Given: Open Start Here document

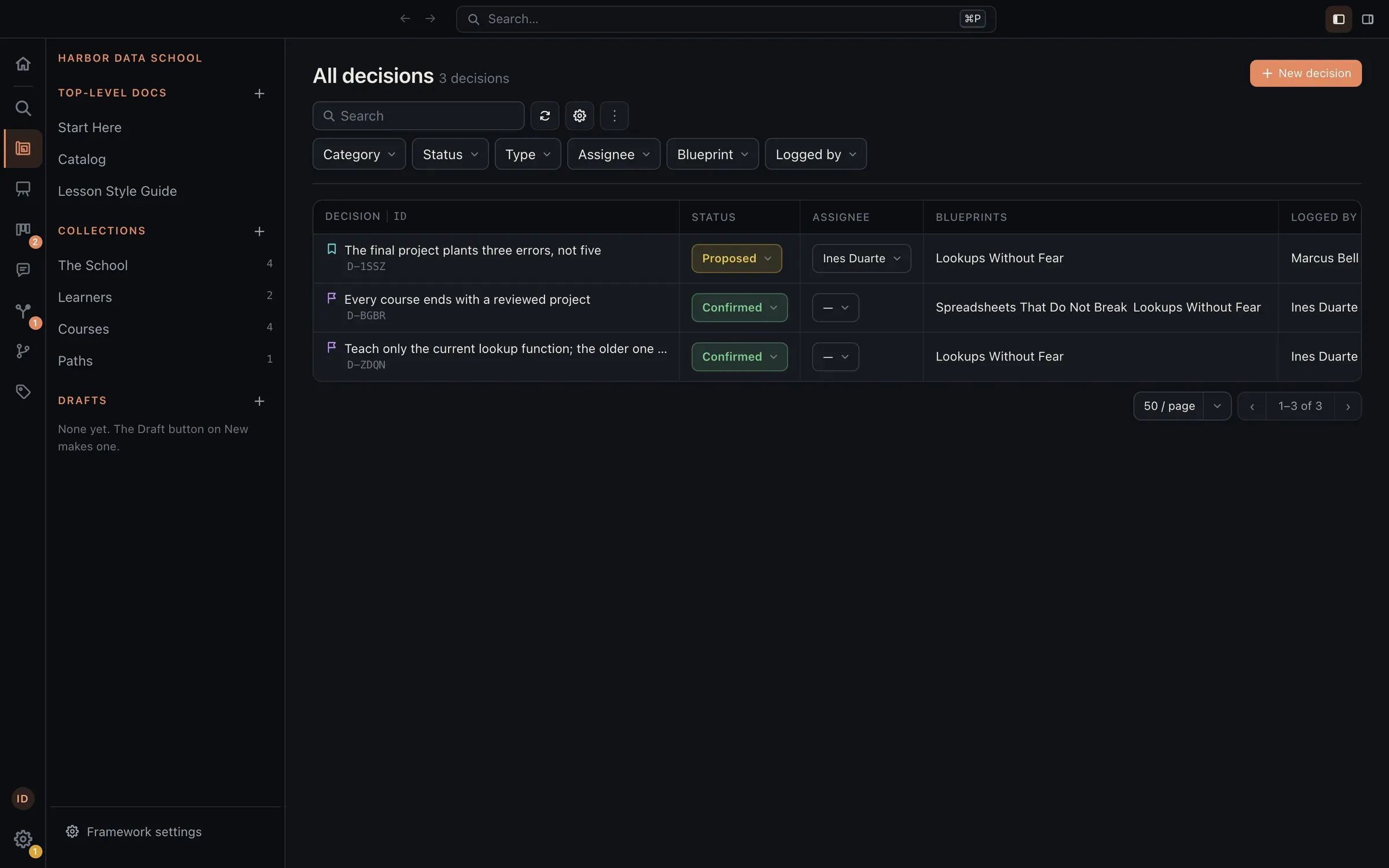Looking at the screenshot, I should [90, 127].
